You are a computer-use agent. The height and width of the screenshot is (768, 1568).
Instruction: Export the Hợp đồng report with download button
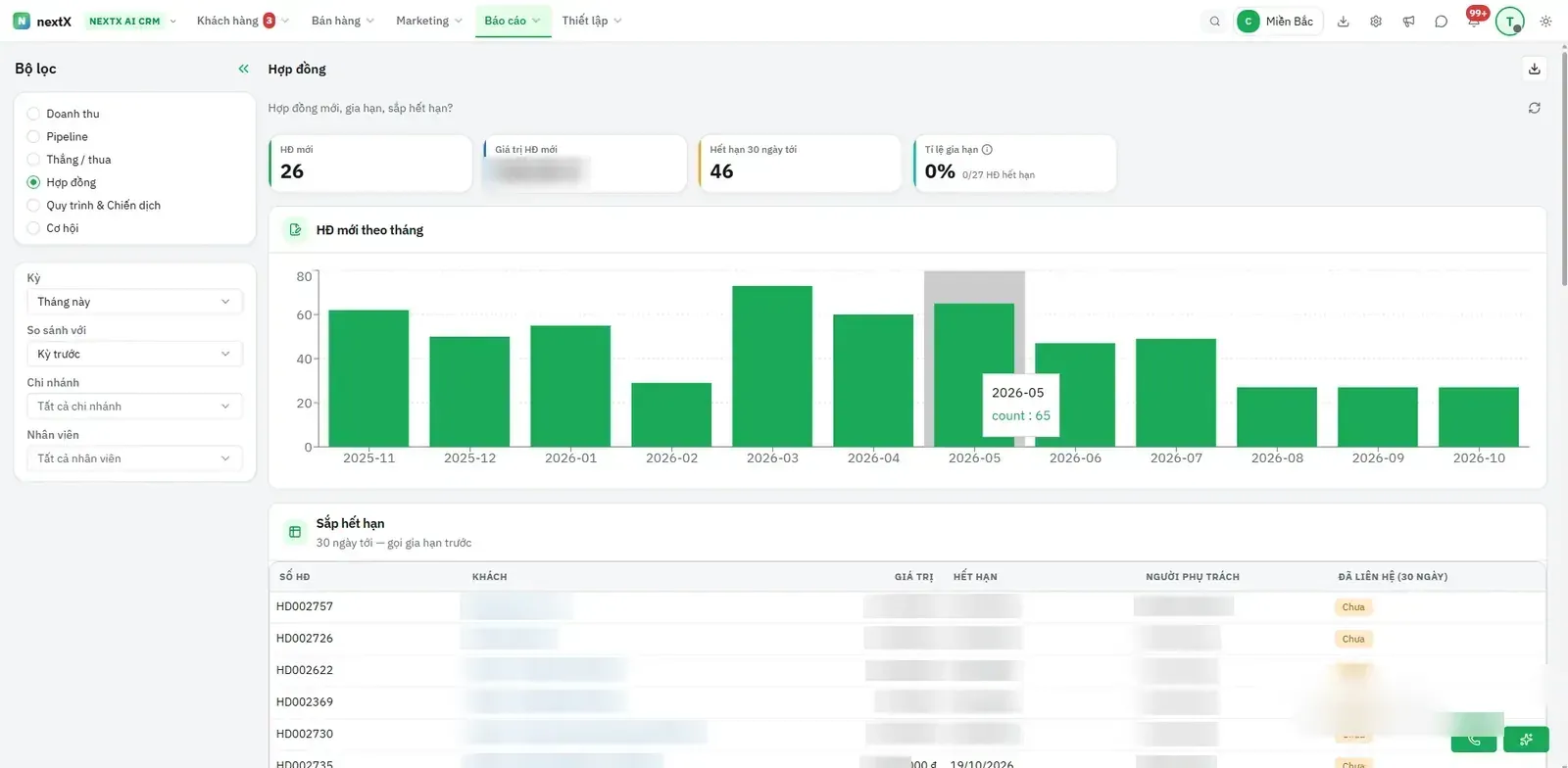[1535, 69]
